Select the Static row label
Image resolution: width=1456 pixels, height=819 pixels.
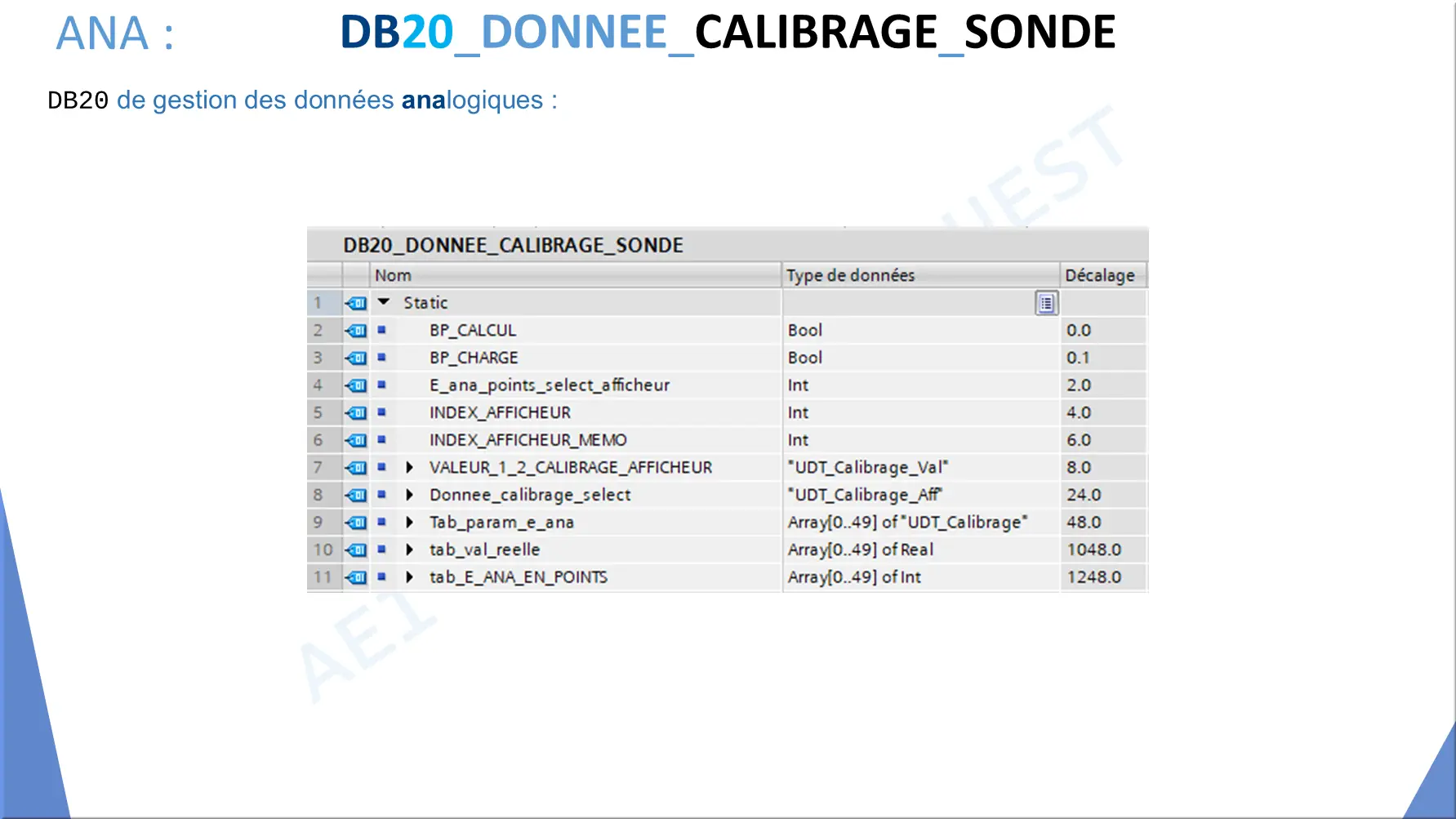(425, 303)
